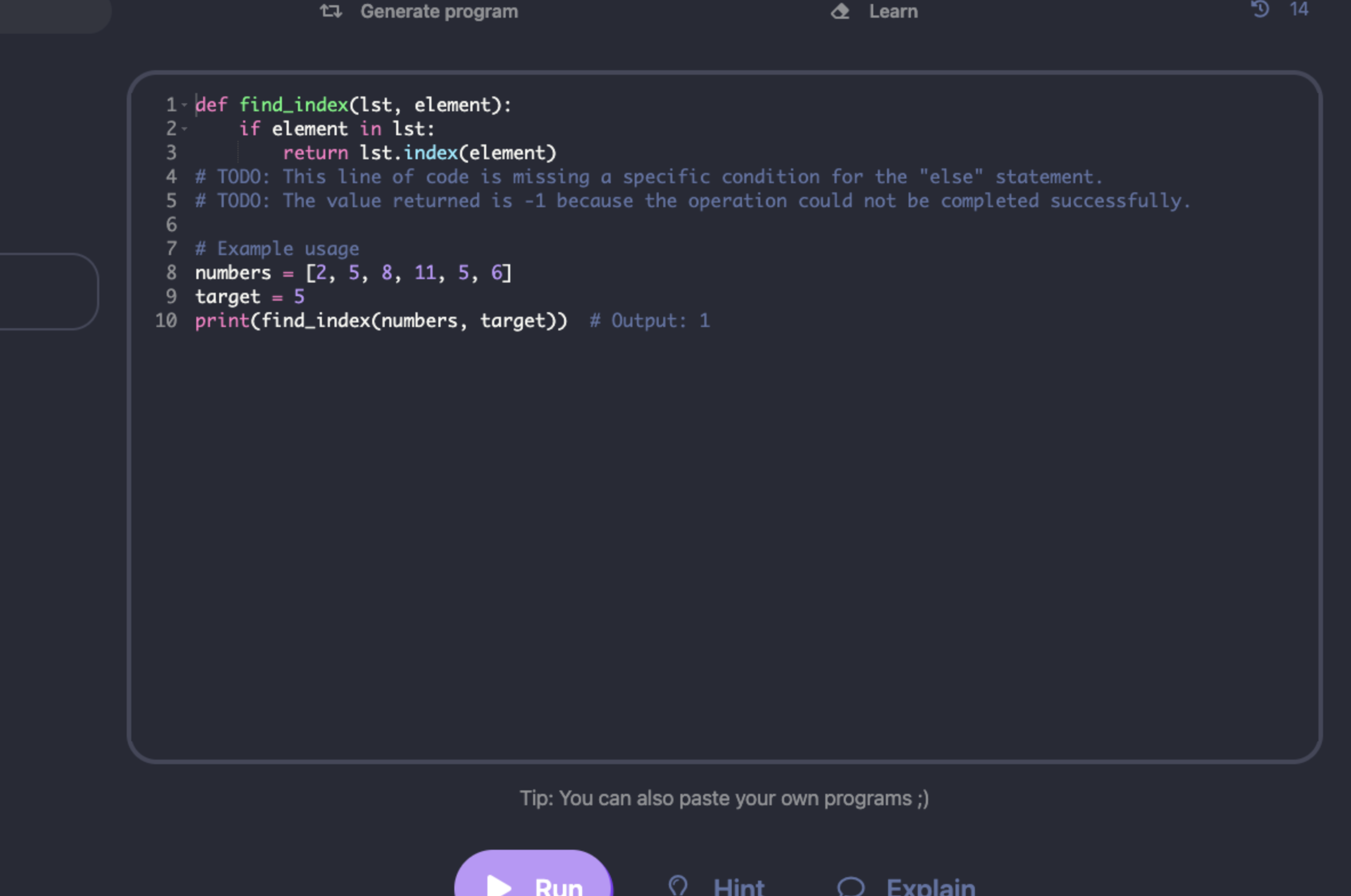The image size is (1351, 896).
Task: Open history via the clock icon
Action: [1260, 9]
